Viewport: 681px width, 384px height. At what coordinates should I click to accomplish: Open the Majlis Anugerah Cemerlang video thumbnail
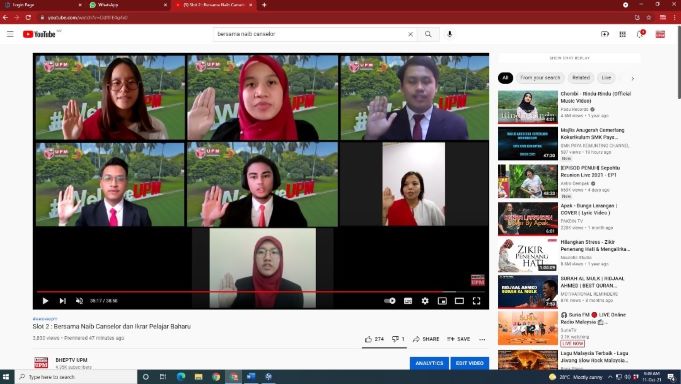pyautogui.click(x=528, y=144)
